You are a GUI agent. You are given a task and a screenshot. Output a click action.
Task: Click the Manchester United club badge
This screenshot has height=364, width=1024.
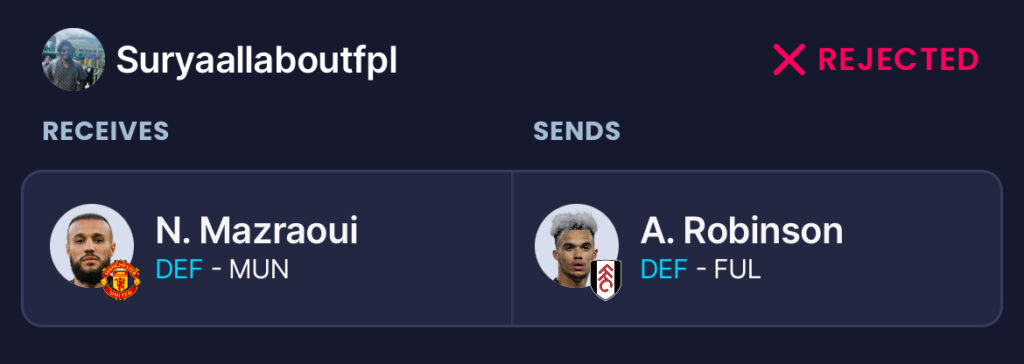121,280
